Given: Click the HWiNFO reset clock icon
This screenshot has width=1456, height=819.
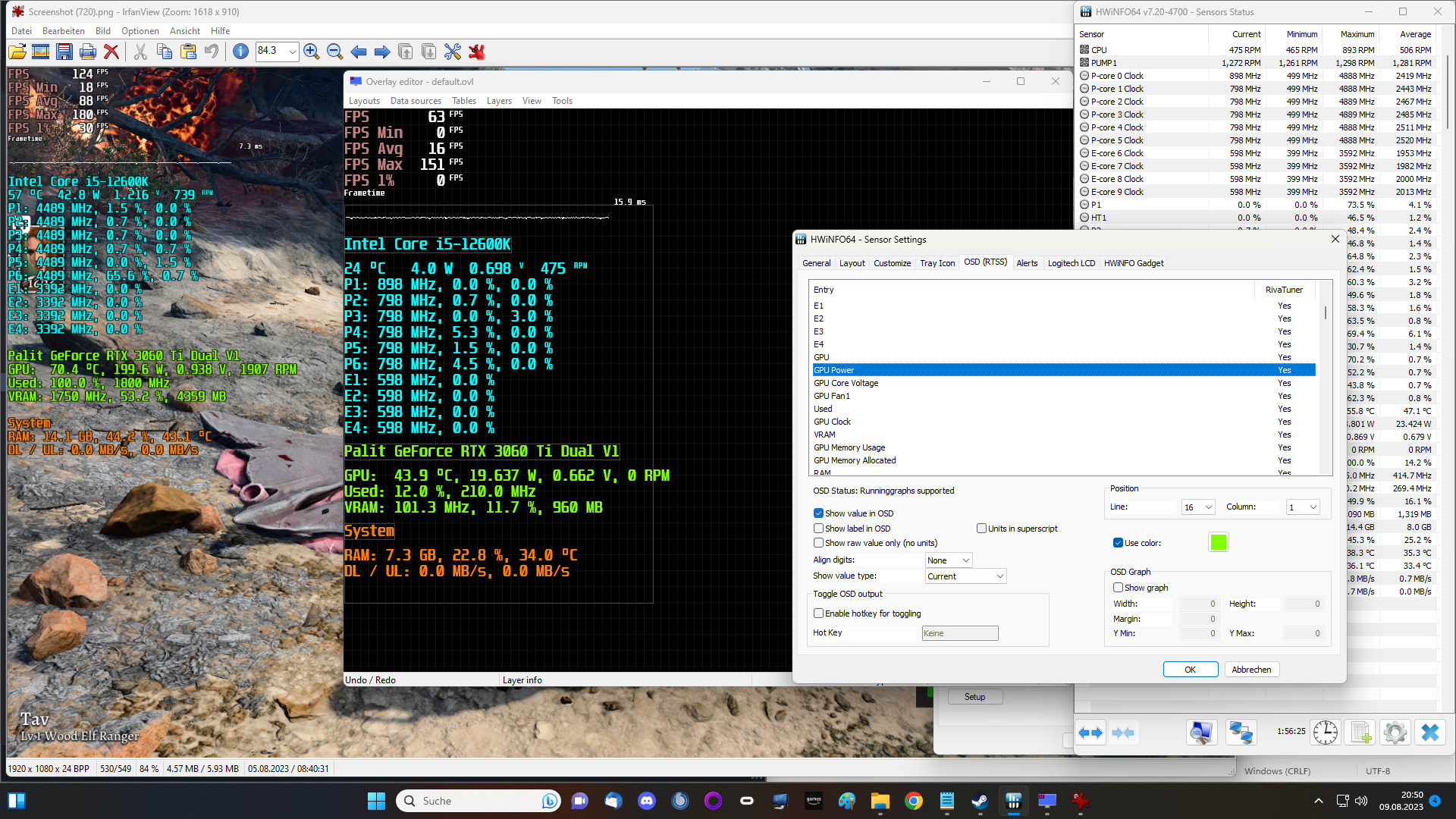Looking at the screenshot, I should (1326, 733).
